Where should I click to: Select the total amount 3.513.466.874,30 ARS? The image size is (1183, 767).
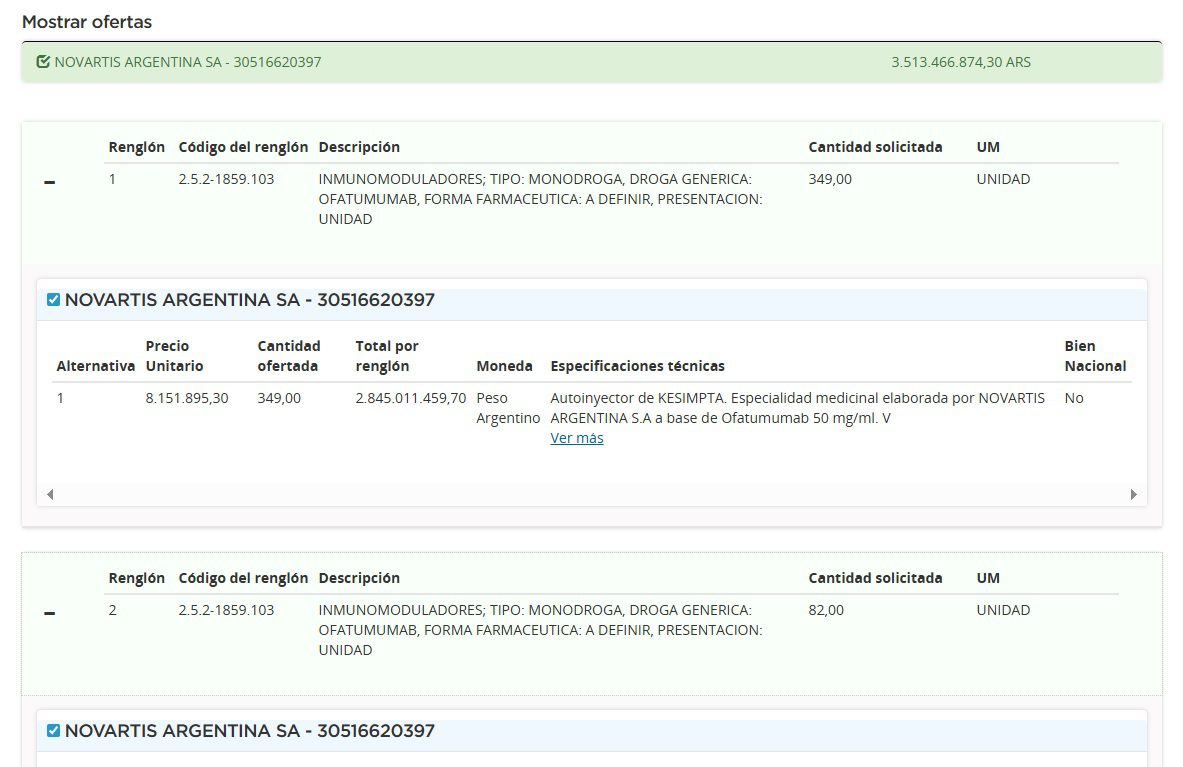click(960, 62)
